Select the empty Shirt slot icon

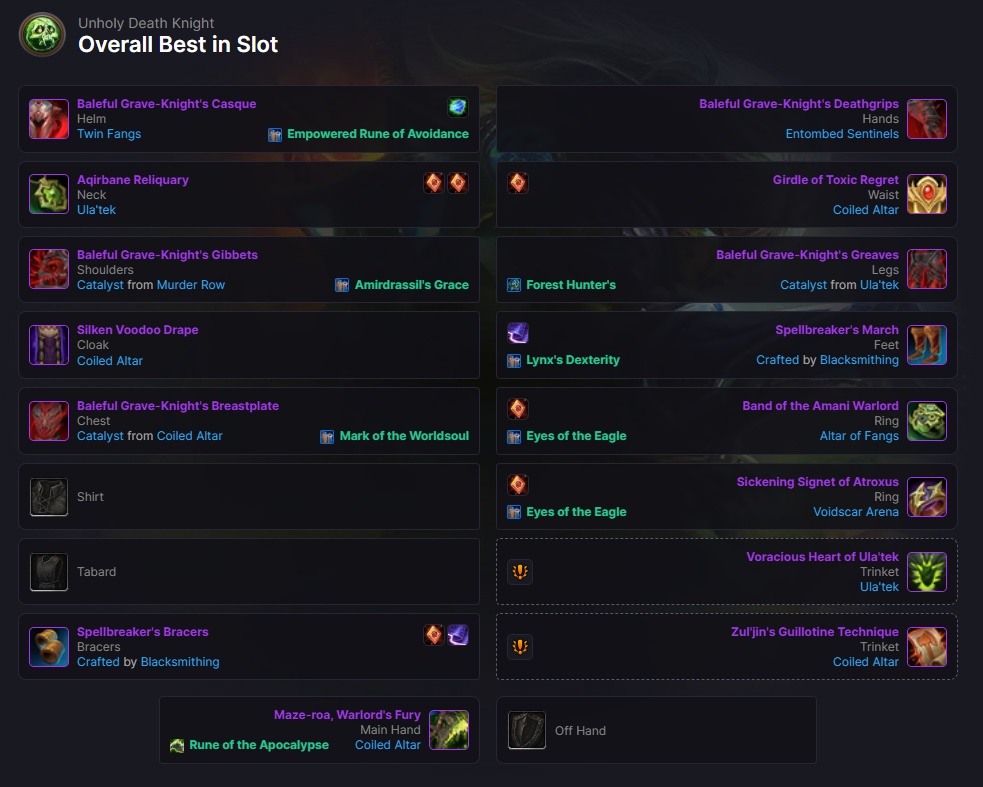click(49, 497)
